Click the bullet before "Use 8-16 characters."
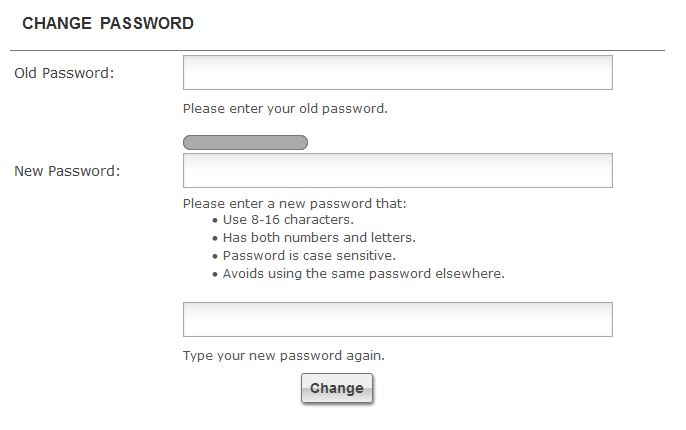The height and width of the screenshot is (430, 686). tap(215, 221)
